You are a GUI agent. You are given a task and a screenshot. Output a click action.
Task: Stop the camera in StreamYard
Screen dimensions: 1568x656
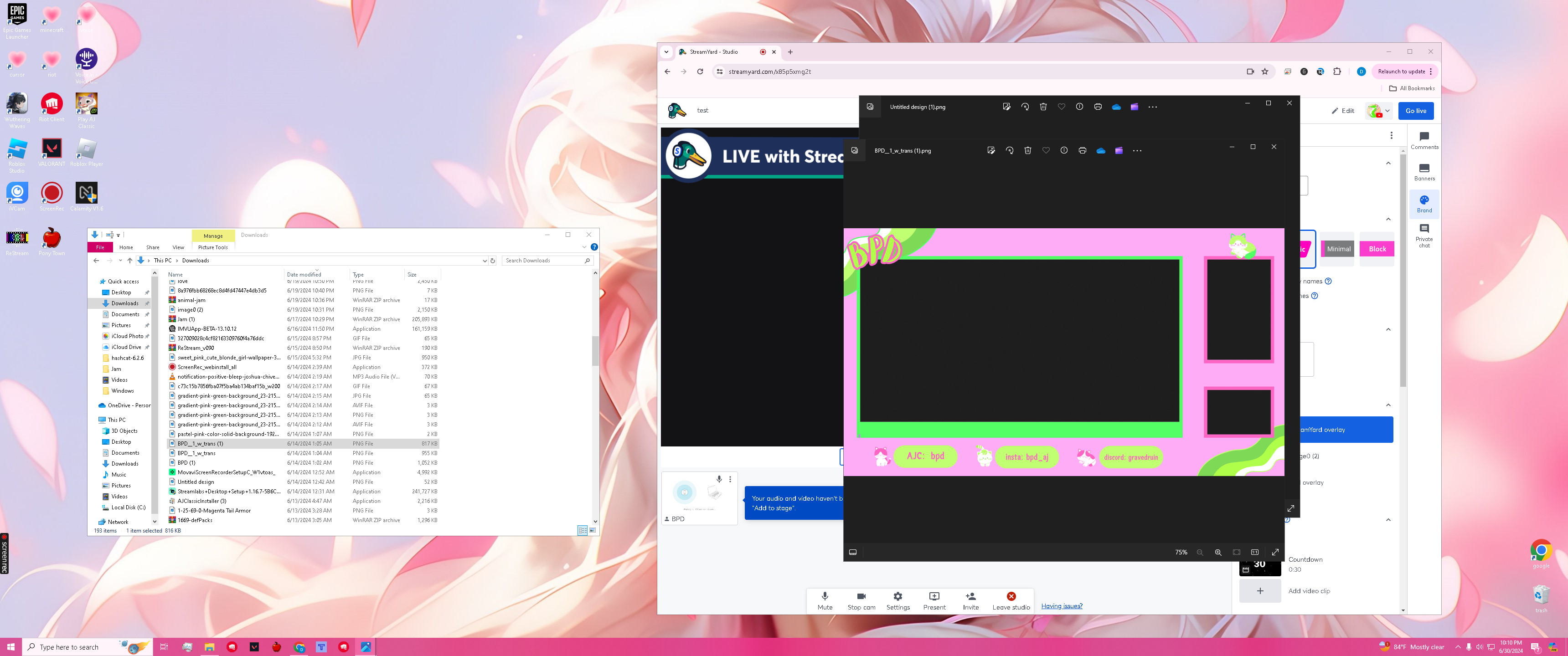point(861,600)
